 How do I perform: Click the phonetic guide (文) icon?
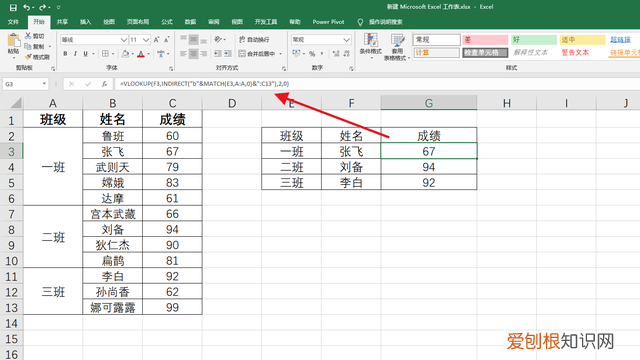pyautogui.click(x=160, y=53)
